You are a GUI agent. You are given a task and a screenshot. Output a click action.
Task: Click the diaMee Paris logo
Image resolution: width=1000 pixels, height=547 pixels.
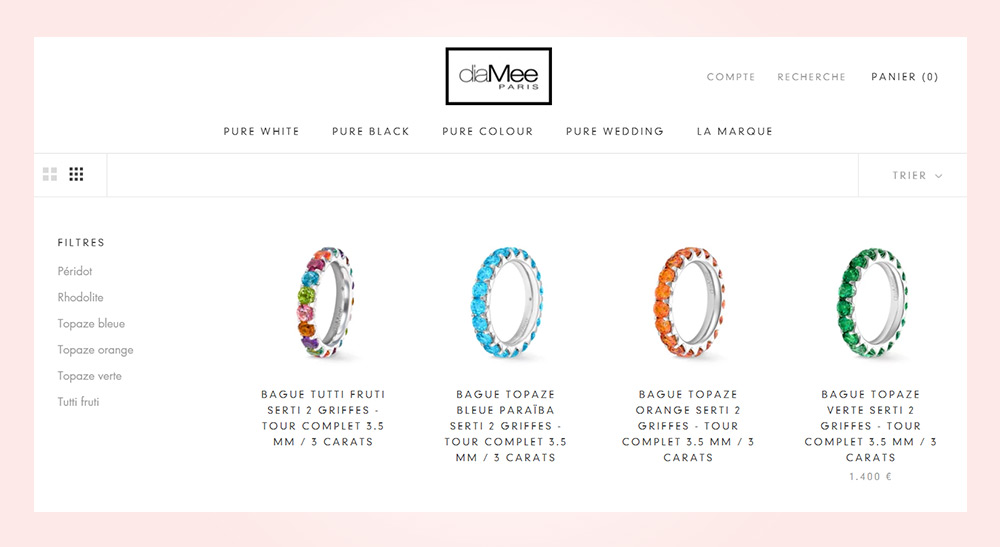pyautogui.click(x=499, y=76)
